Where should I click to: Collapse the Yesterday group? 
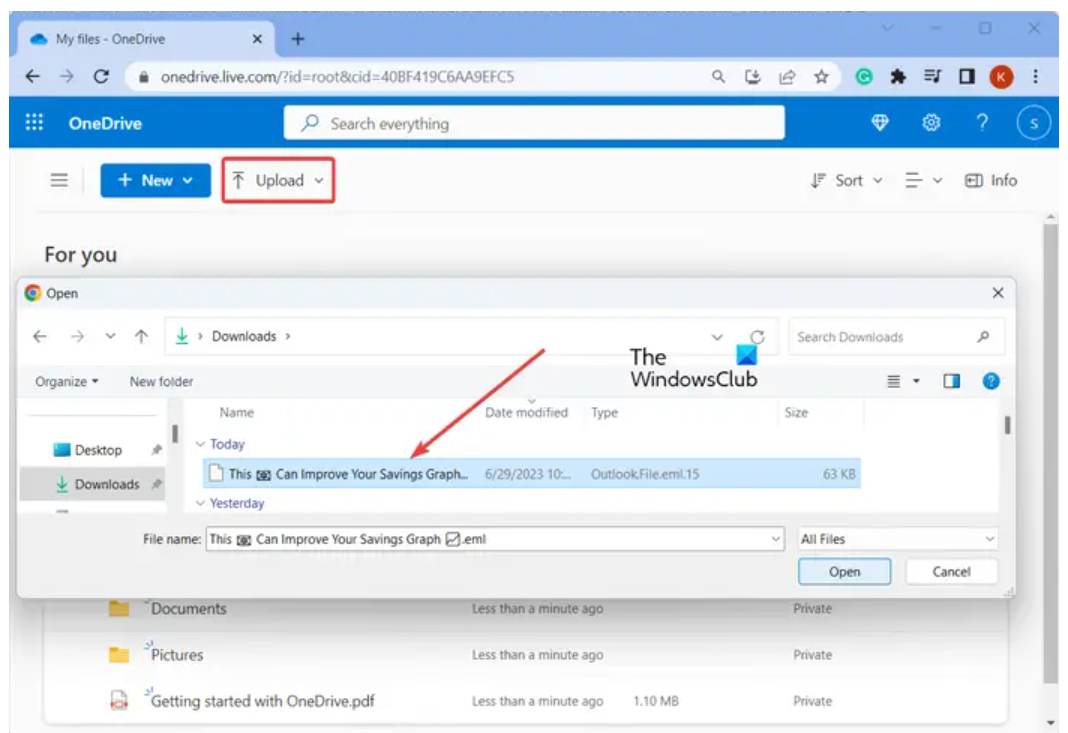tap(200, 503)
